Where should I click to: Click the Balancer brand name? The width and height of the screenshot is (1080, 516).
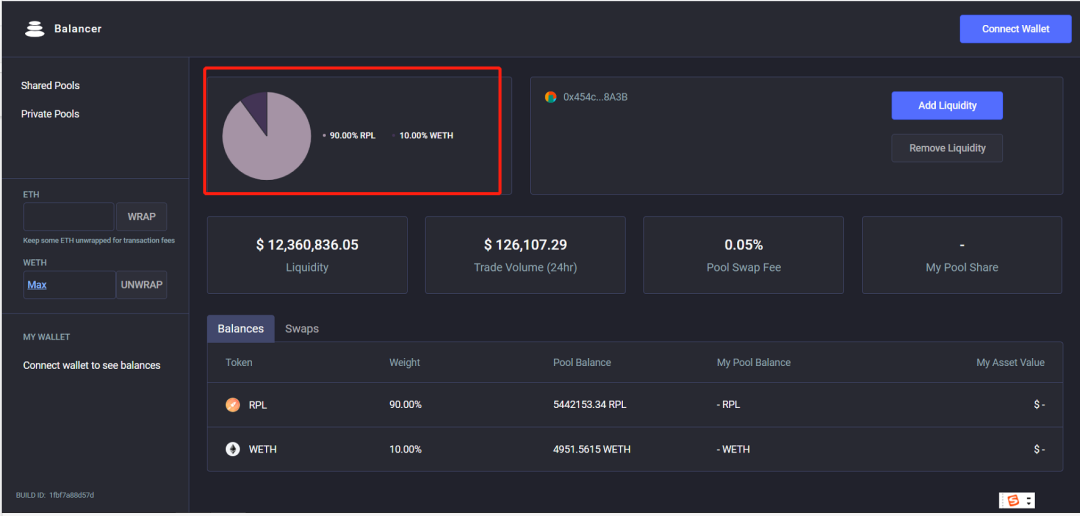(78, 29)
